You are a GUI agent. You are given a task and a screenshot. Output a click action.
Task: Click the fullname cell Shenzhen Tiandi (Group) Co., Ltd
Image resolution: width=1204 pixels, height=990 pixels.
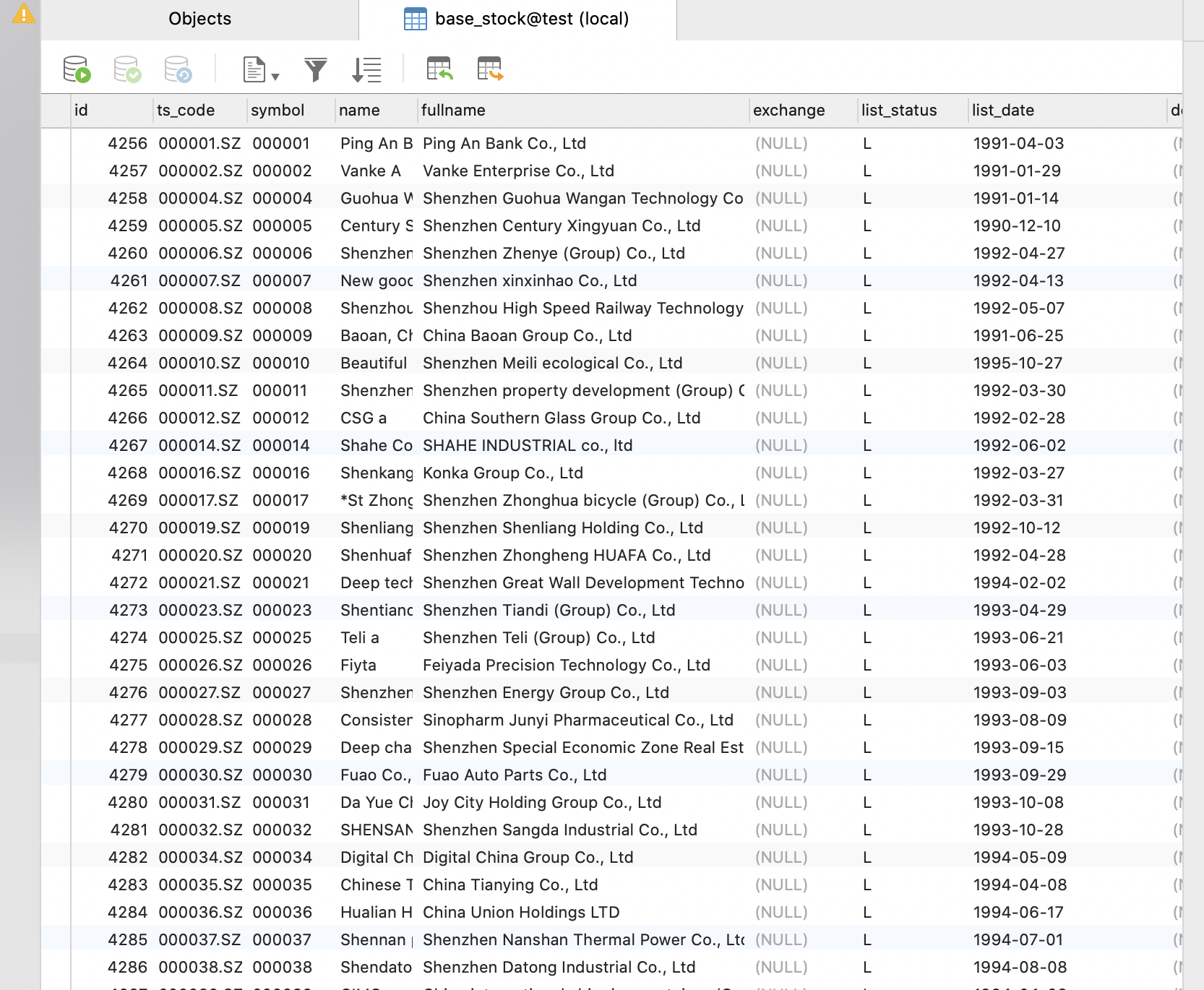583,611
